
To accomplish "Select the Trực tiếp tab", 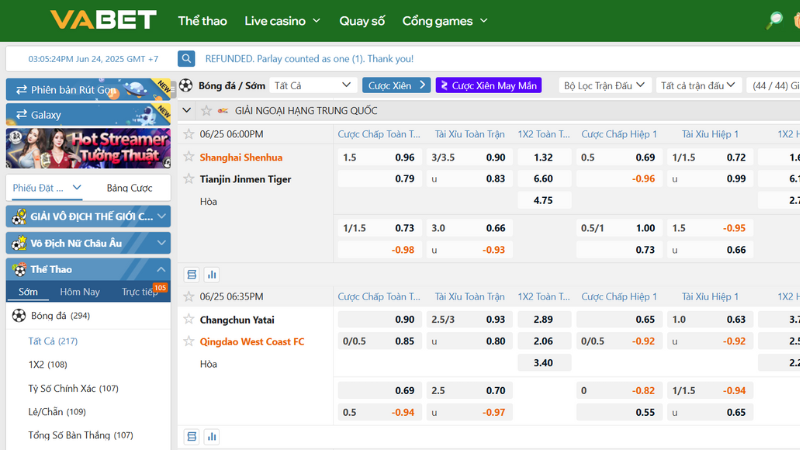I will [x=140, y=292].
